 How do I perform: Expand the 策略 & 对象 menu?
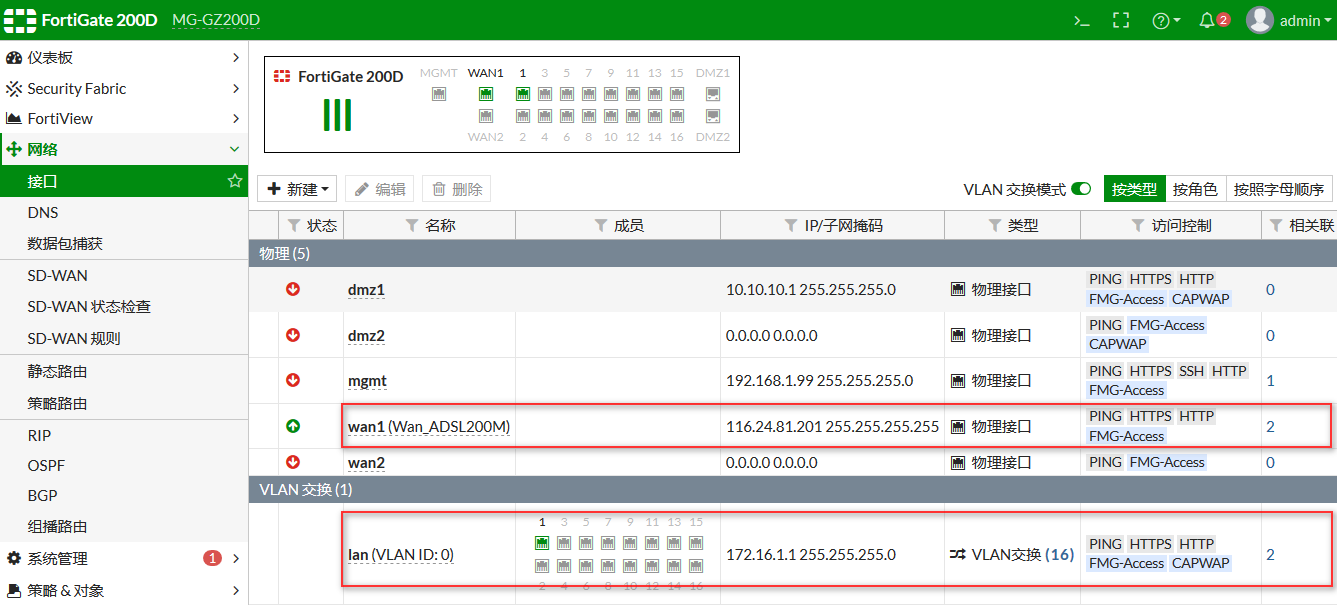click(123, 590)
